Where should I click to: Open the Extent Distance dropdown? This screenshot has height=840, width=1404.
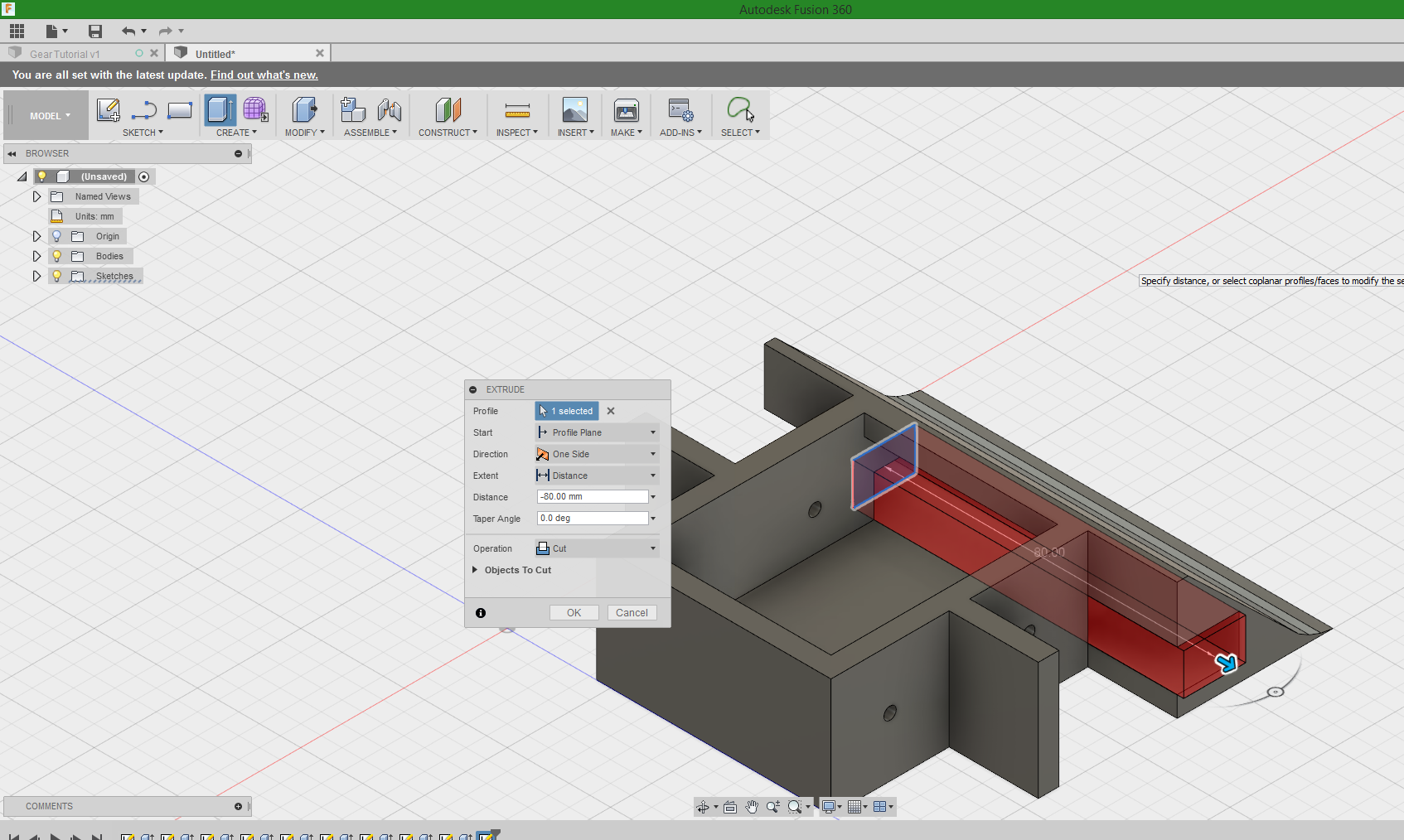(597, 476)
